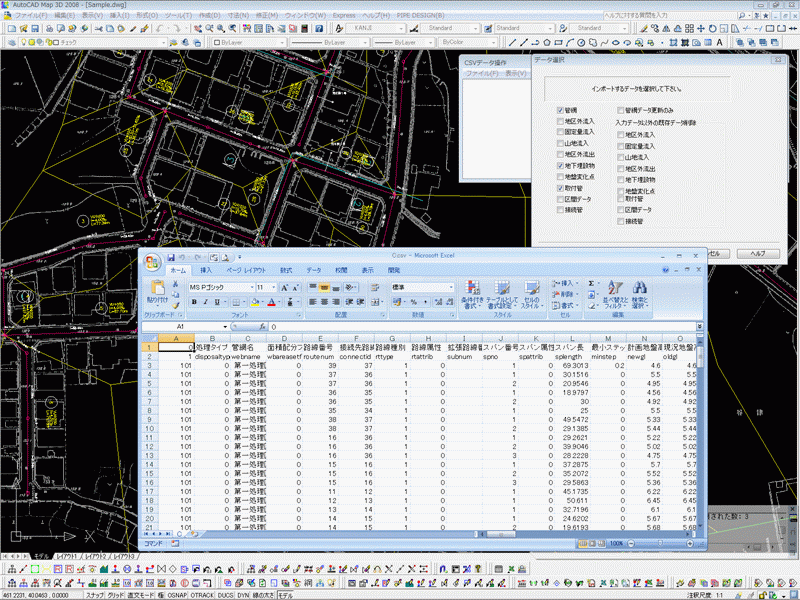Image resolution: width=800 pixels, height=600 pixels.
Task: Open the MS Pゴシック font name dropdown
Action: tap(250, 287)
